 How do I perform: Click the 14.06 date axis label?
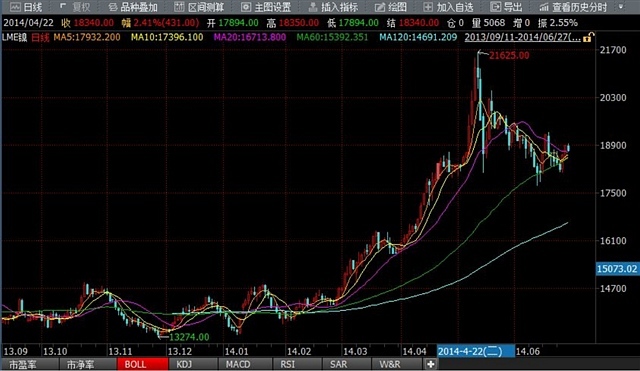coord(528,351)
